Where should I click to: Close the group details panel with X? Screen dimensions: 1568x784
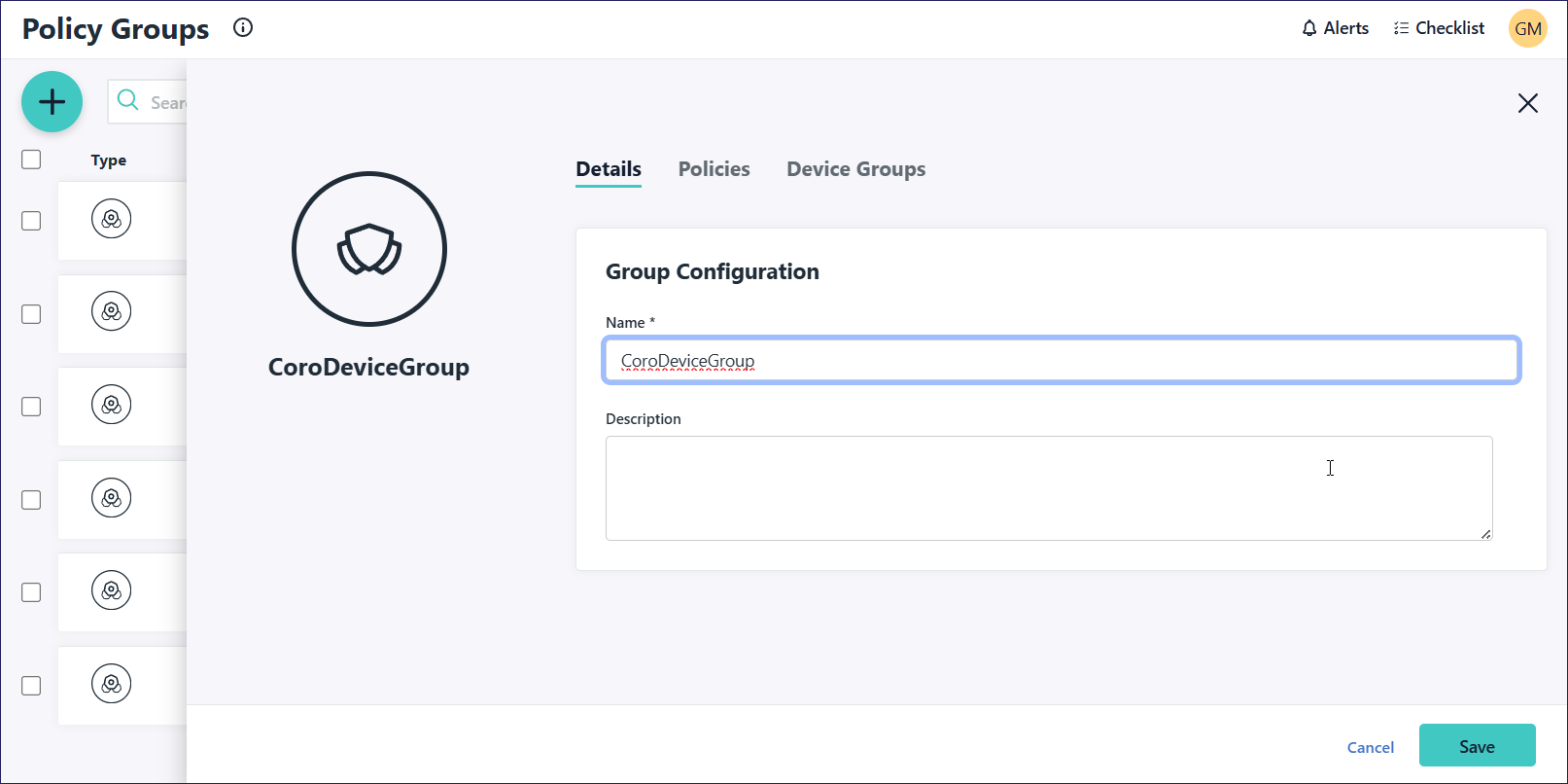point(1527,103)
